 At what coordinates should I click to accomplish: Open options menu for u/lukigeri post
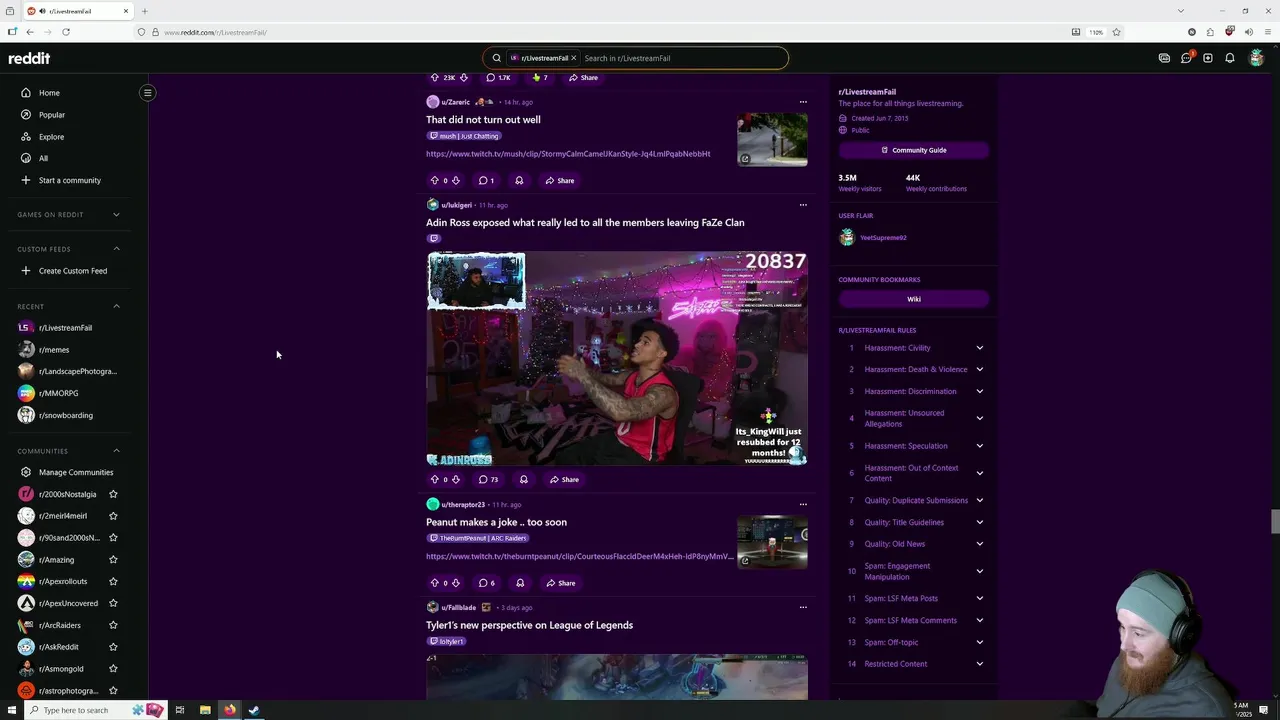pyautogui.click(x=803, y=205)
